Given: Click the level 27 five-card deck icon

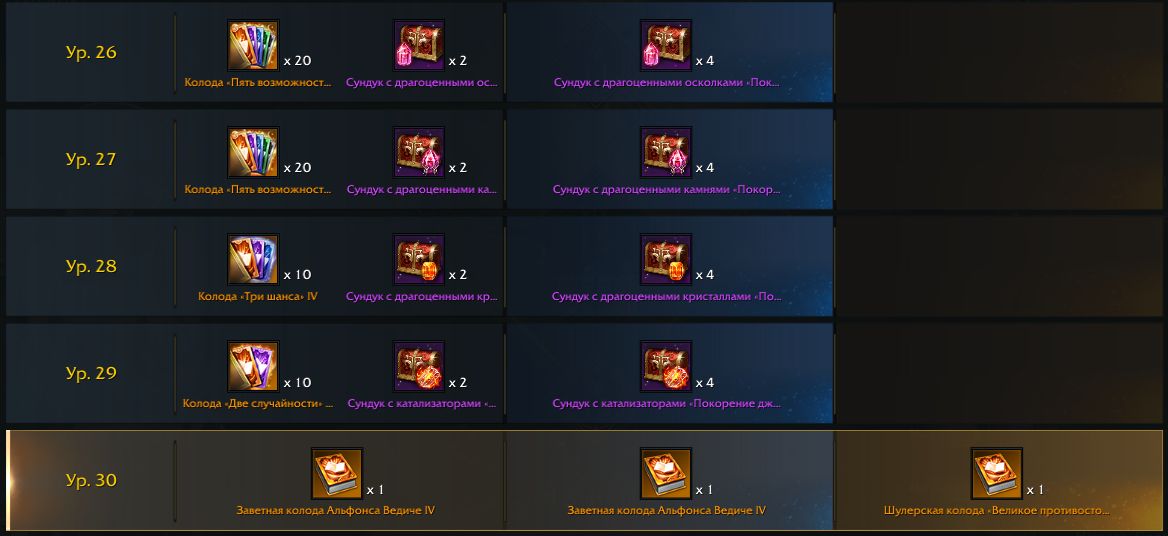Looking at the screenshot, I should 253,153.
